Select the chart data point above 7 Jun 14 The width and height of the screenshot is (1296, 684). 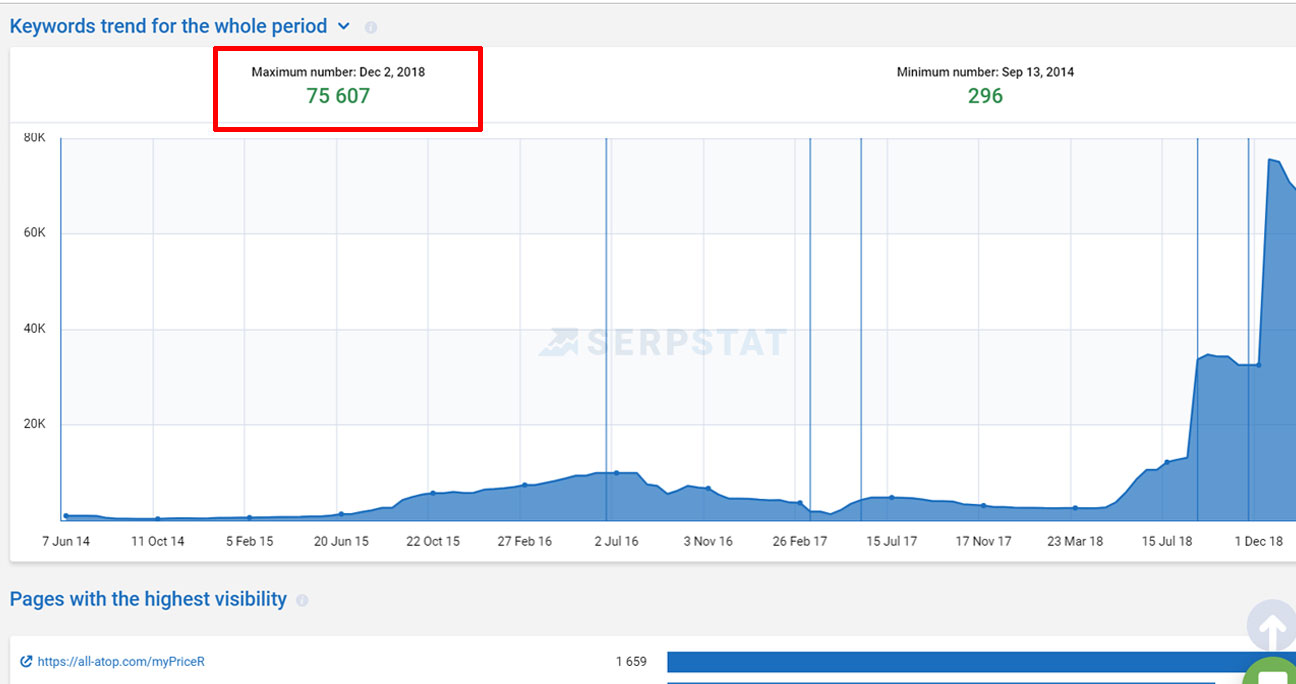pos(66,516)
